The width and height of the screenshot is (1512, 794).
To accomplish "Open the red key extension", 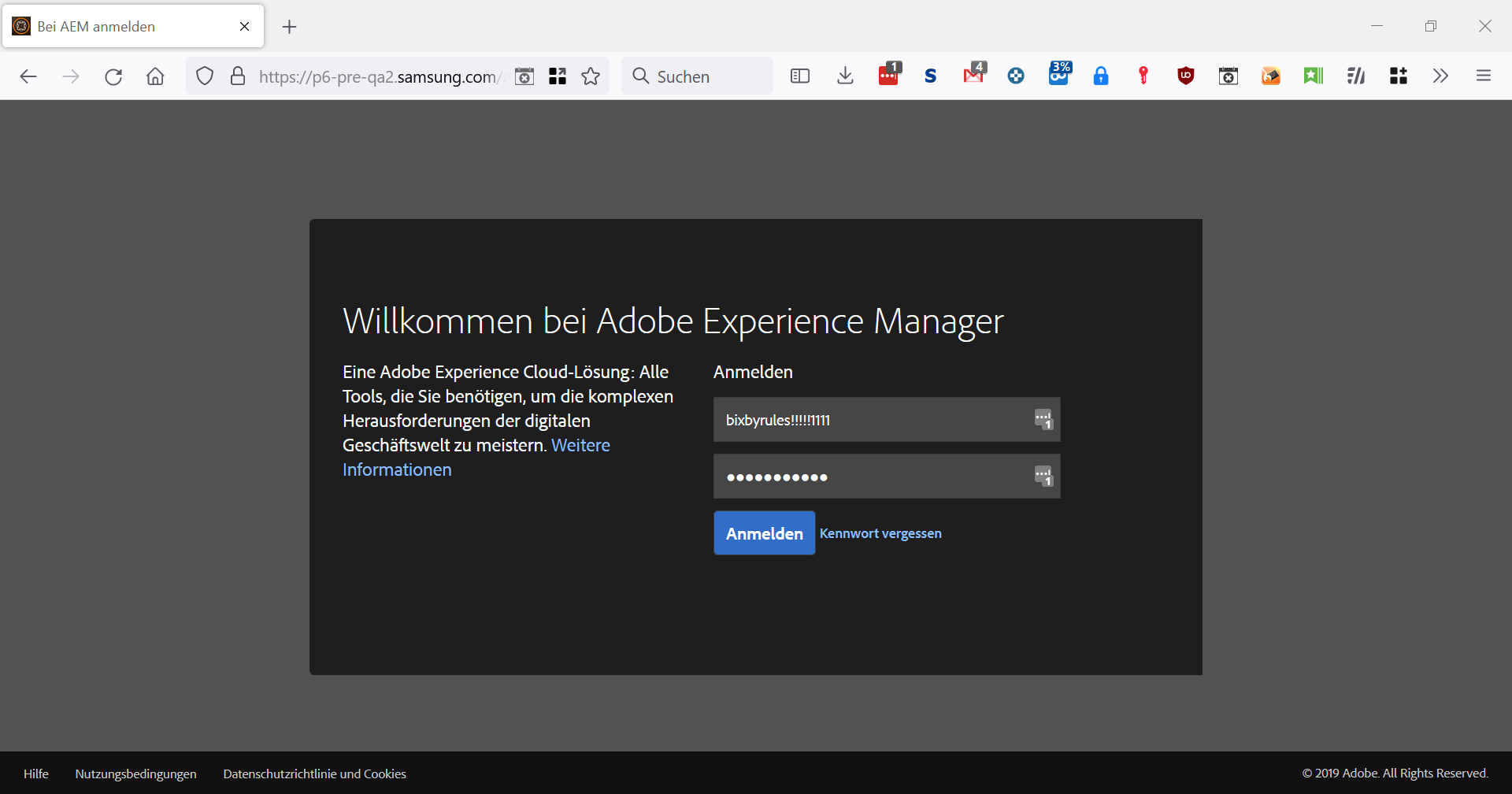I will click(x=1143, y=76).
